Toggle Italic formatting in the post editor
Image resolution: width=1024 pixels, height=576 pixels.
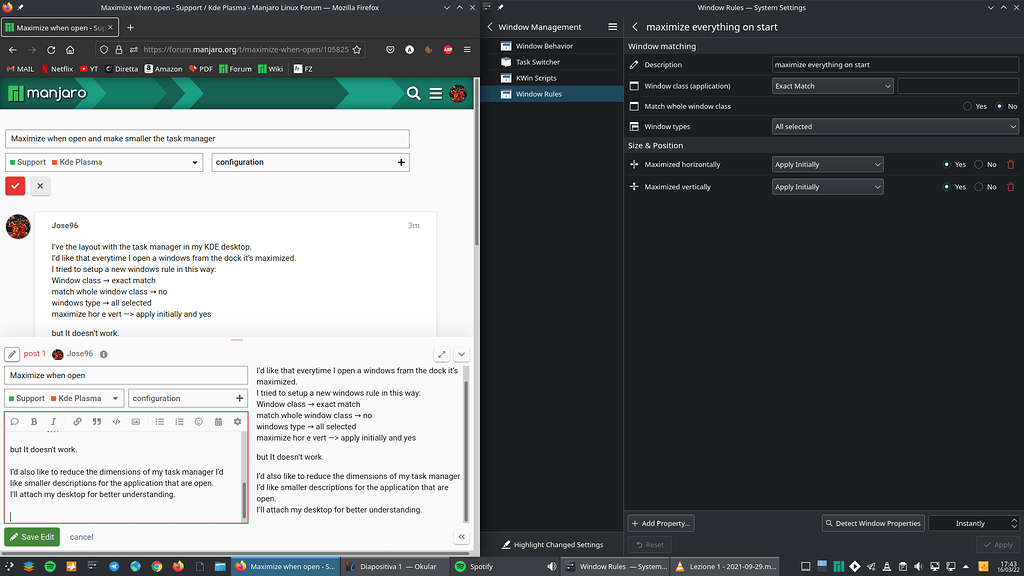[x=54, y=421]
